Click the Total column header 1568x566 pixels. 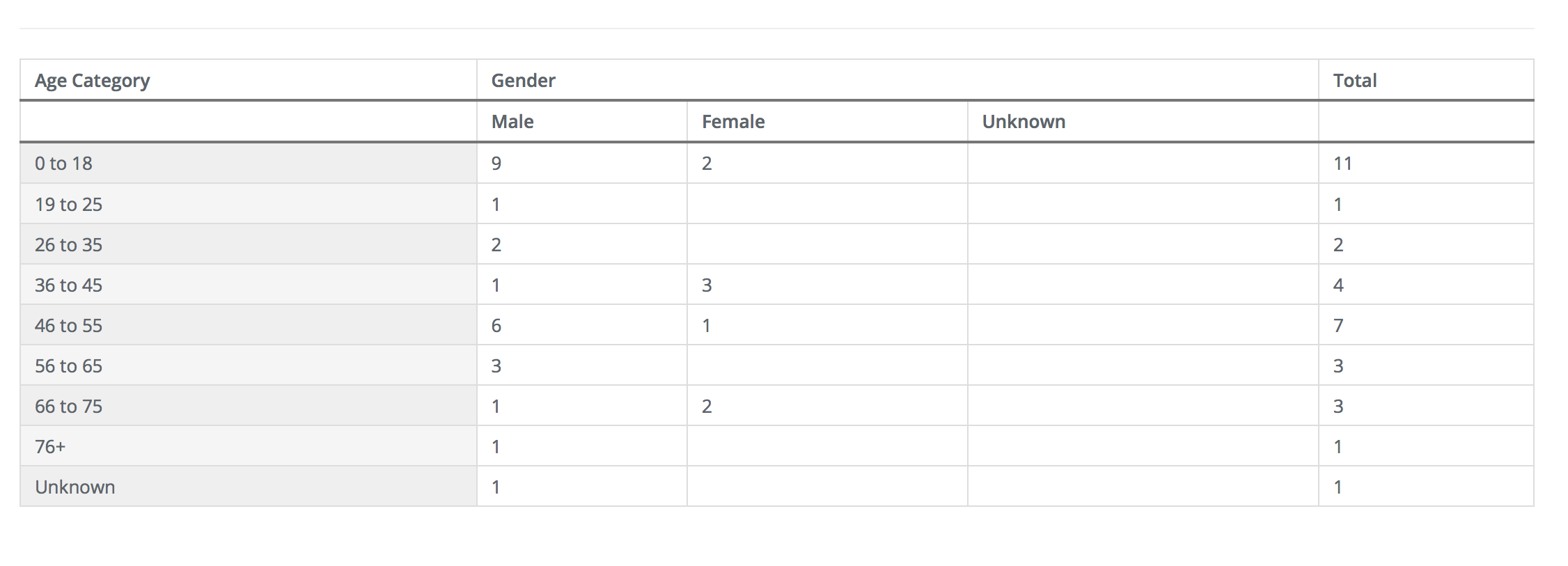tap(1354, 81)
